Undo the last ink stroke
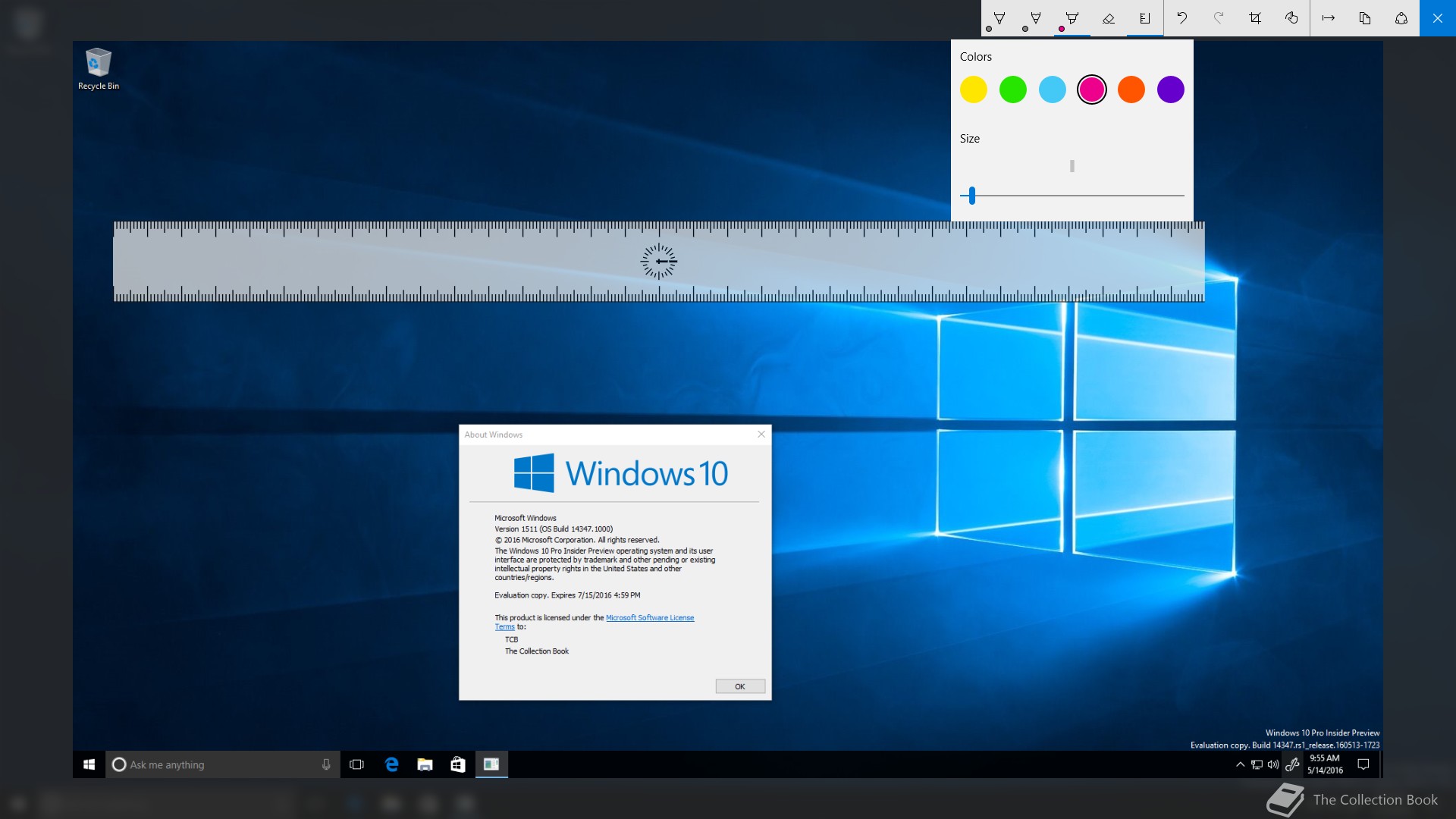1456x819 pixels. tap(1182, 18)
